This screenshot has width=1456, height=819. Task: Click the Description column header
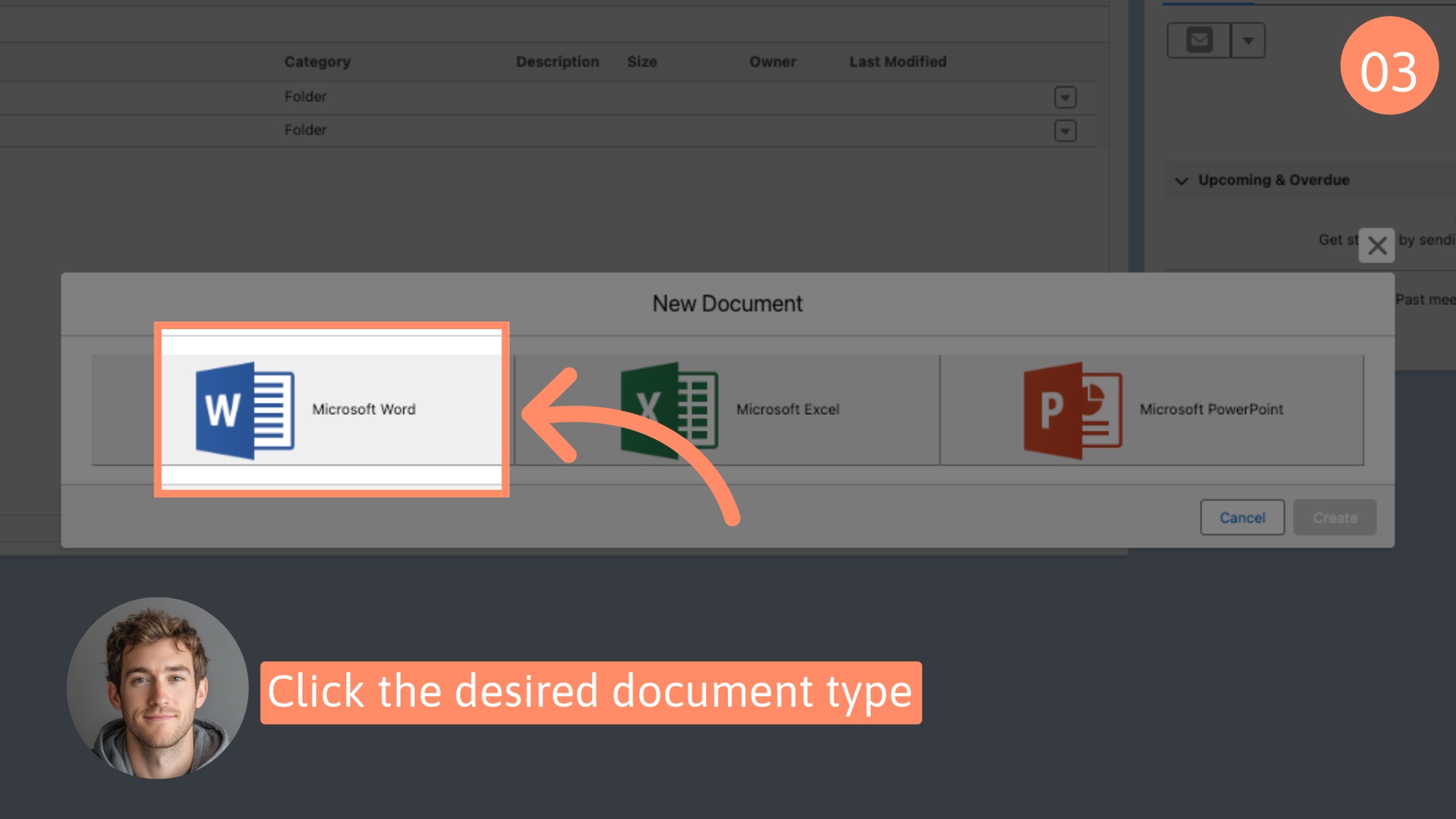tap(558, 62)
